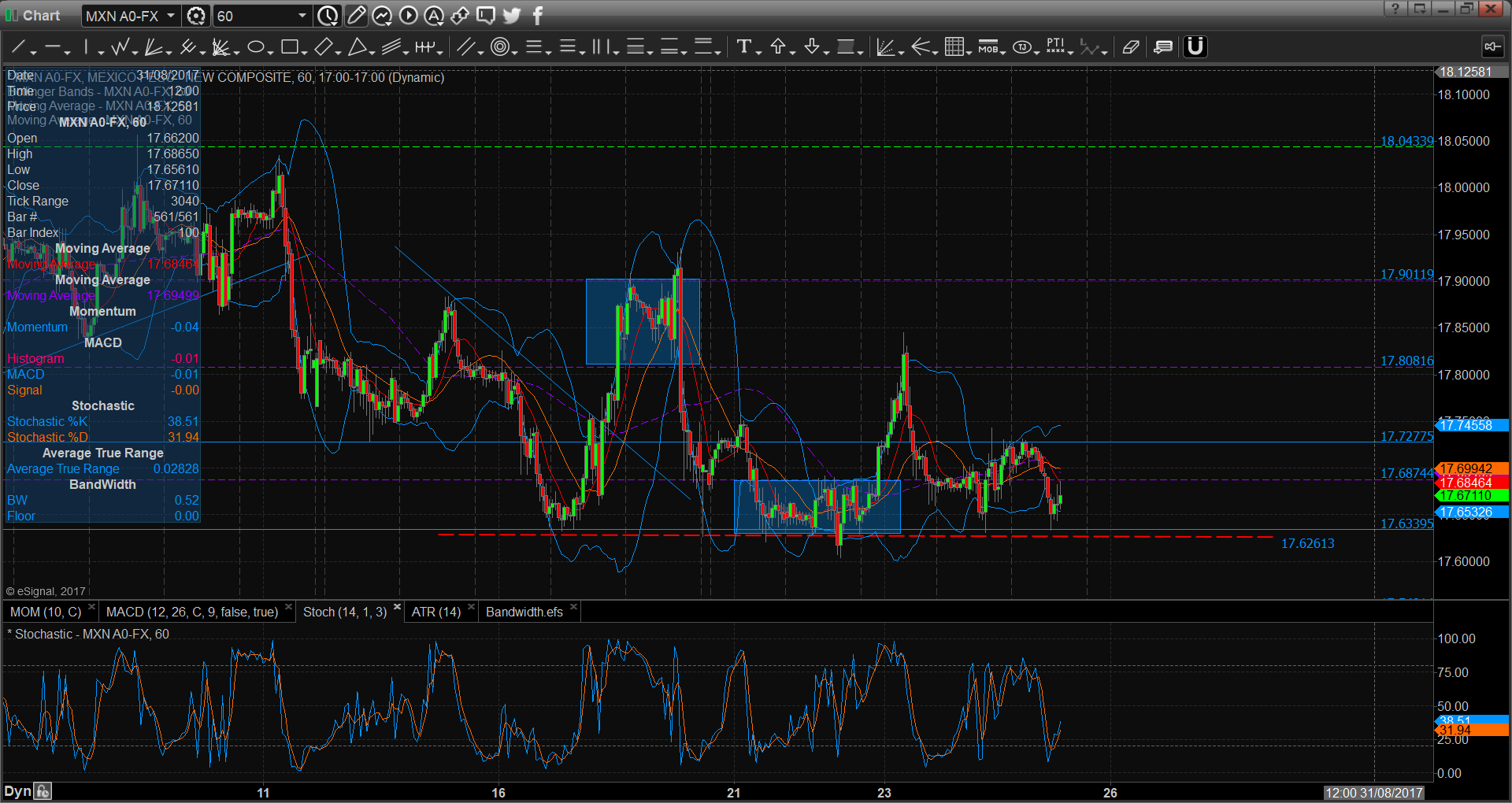Select the rectangle drawing tool
Screen dimensions: 1512x803
click(289, 47)
